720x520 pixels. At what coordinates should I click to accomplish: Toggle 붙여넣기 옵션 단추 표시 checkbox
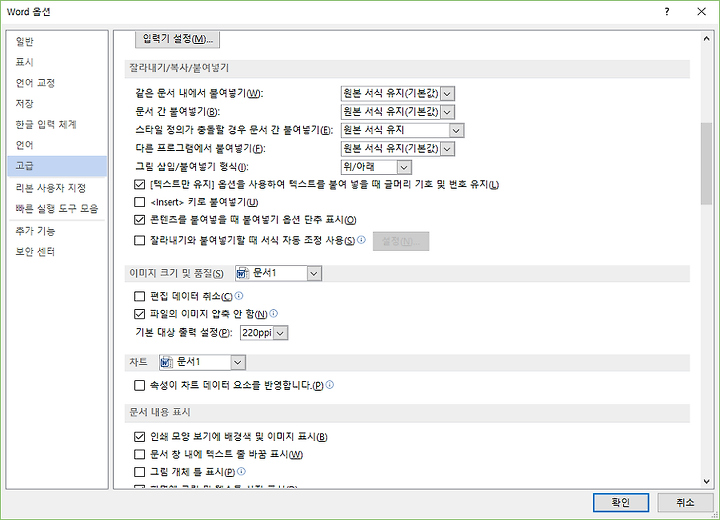pos(139,220)
